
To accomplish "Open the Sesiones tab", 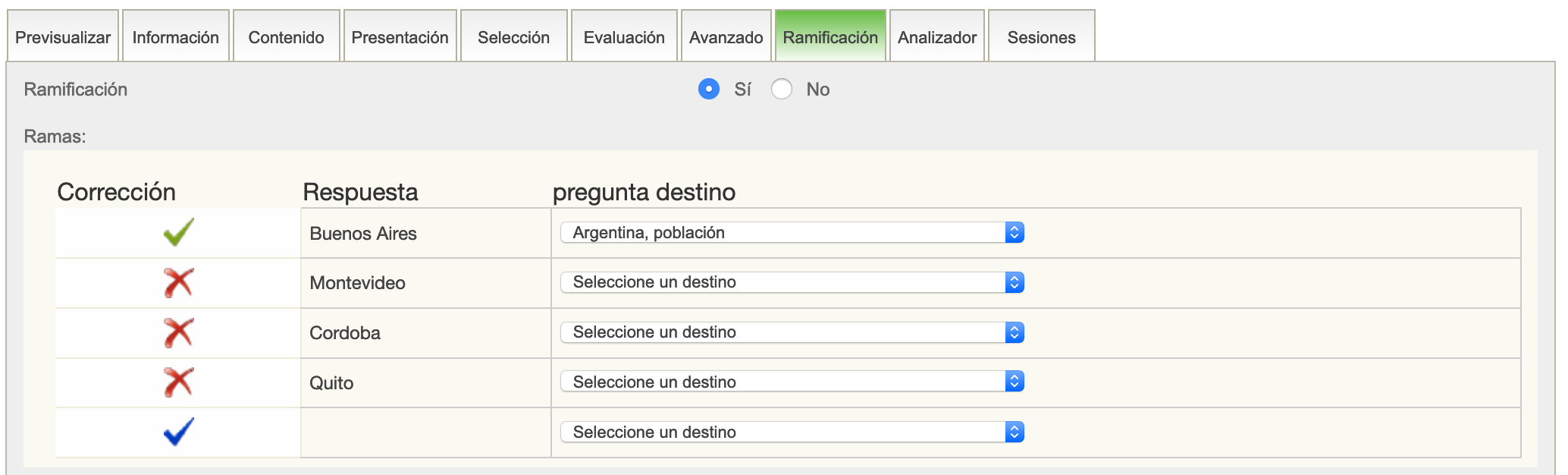I will click(1041, 37).
